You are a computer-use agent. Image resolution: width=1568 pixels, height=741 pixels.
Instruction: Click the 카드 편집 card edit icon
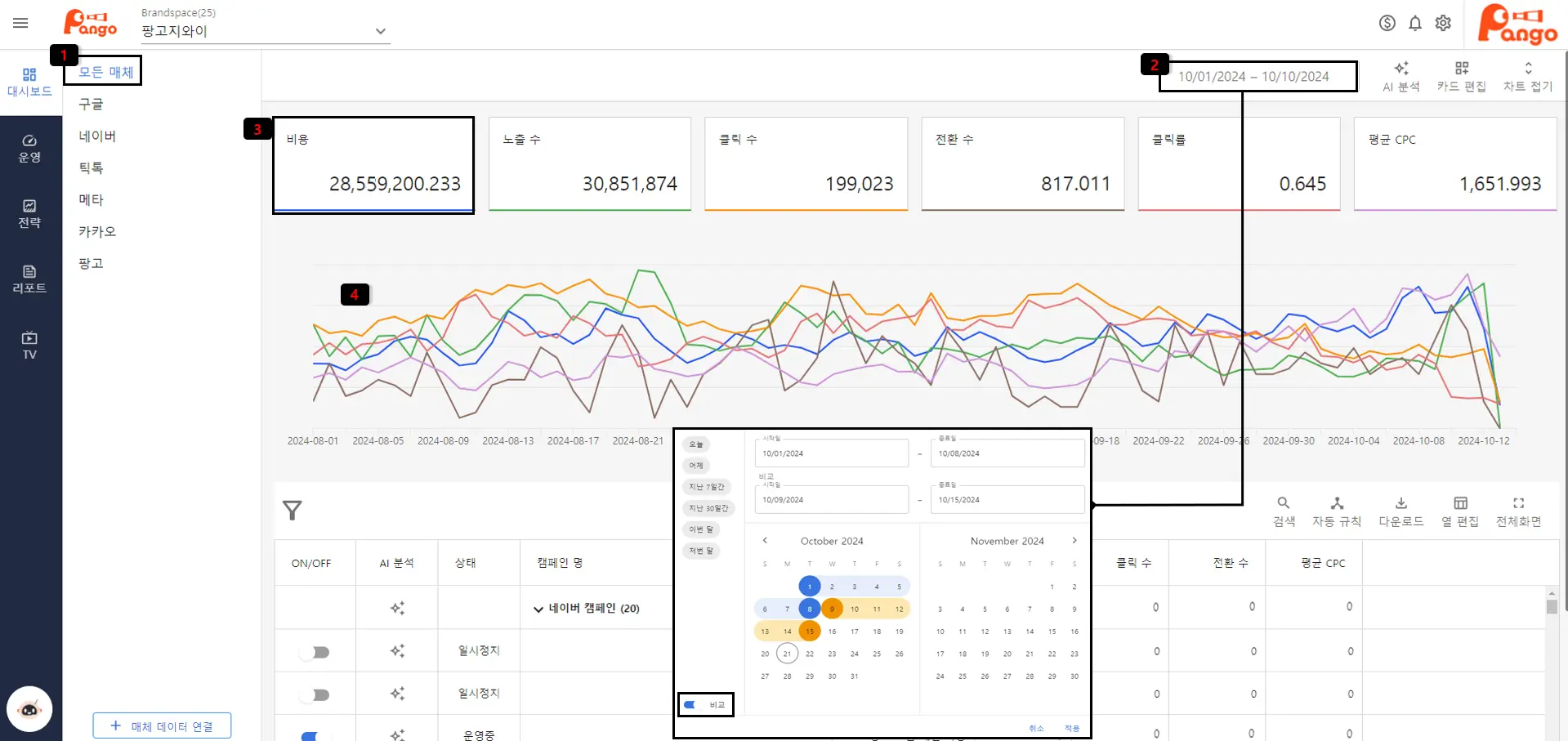pos(1461,76)
